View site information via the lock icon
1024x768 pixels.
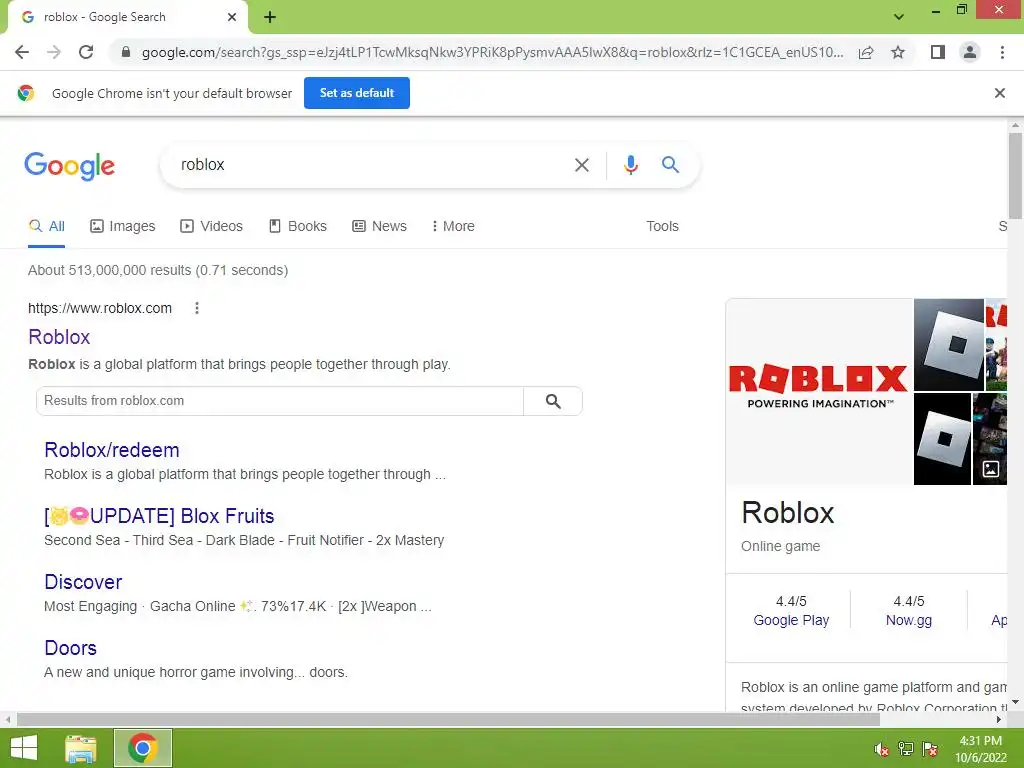(127, 52)
